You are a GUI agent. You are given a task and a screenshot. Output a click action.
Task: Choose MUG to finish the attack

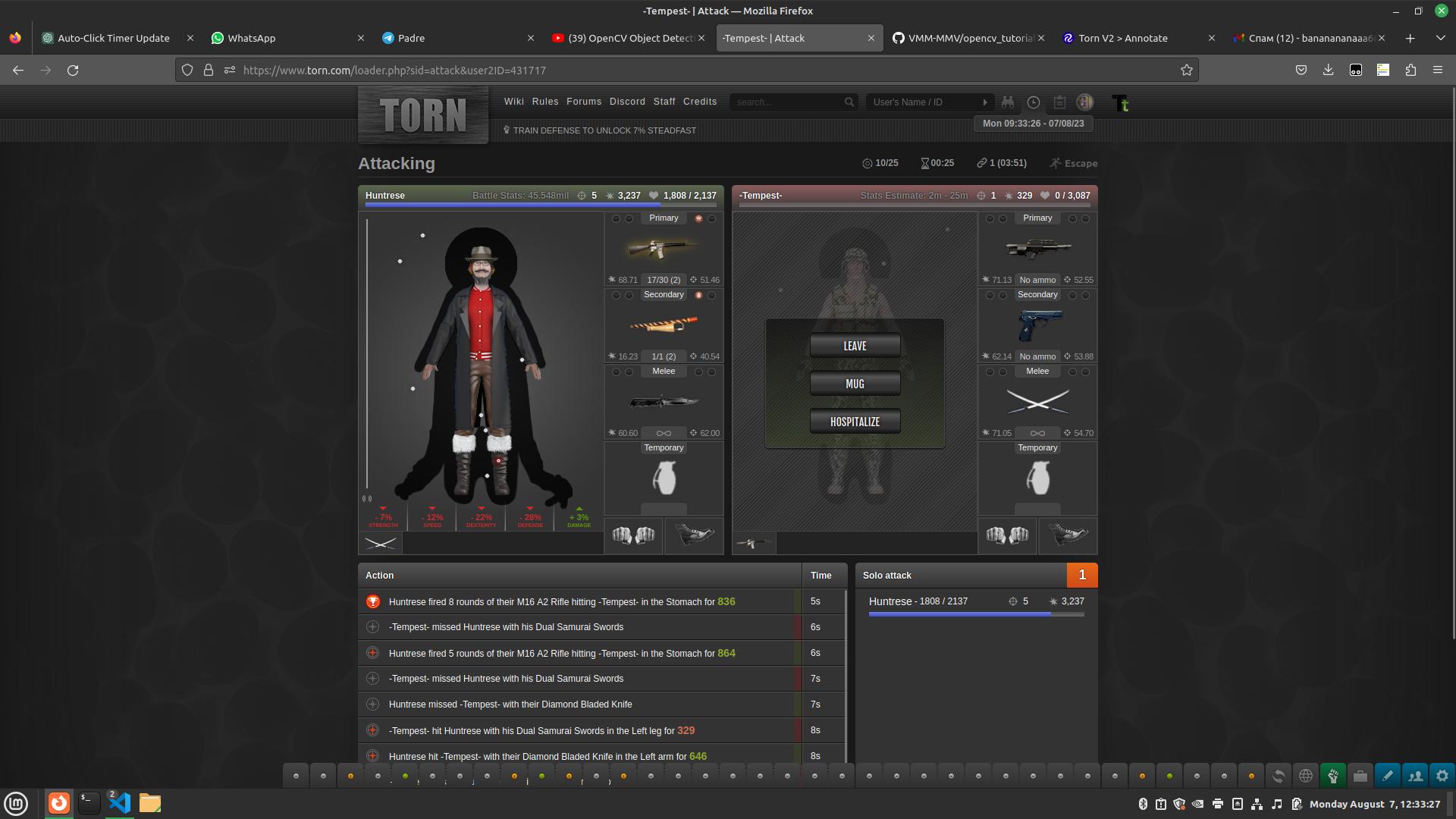point(855,384)
